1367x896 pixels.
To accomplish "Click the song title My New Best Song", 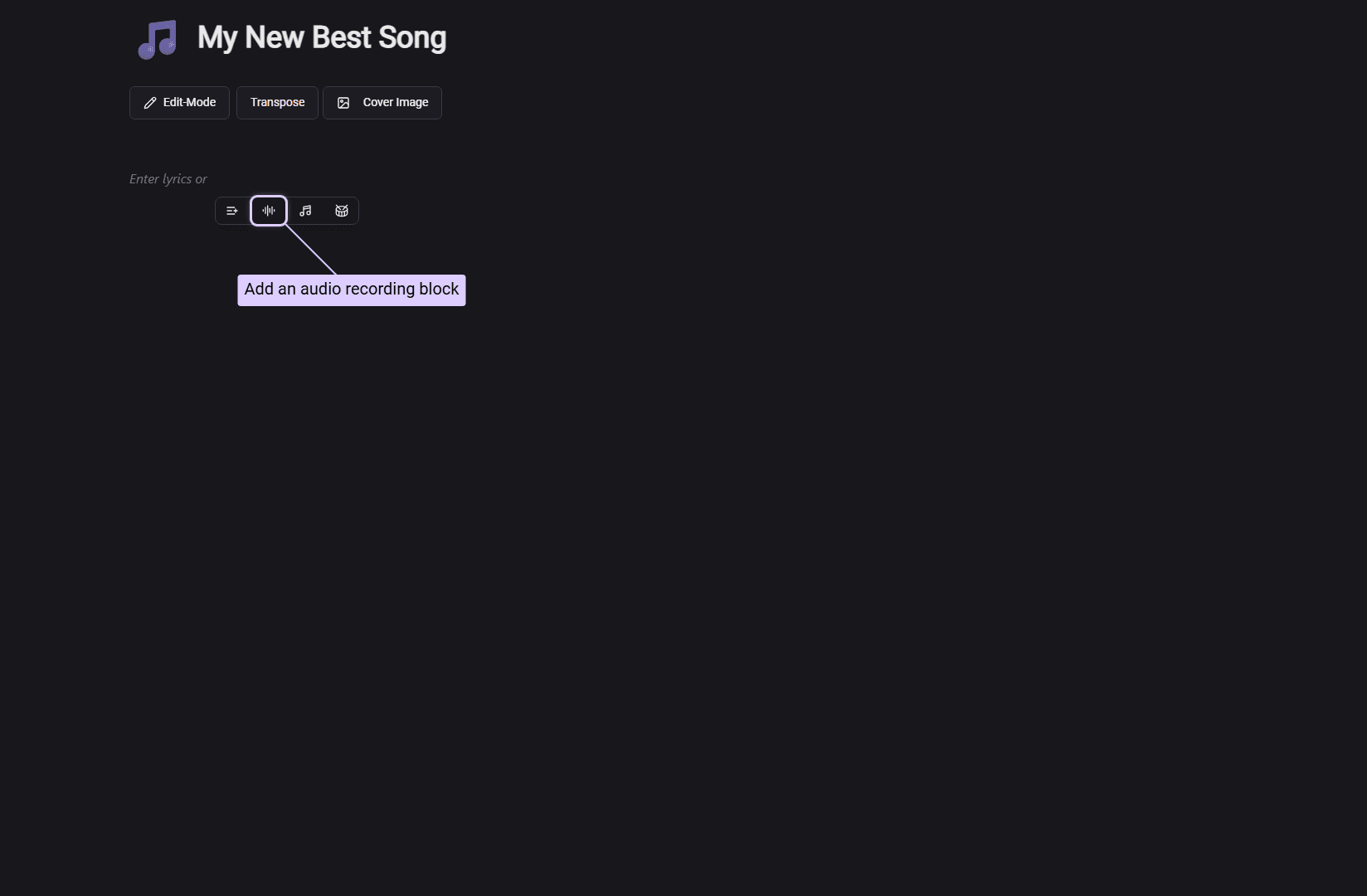I will 322,38.
